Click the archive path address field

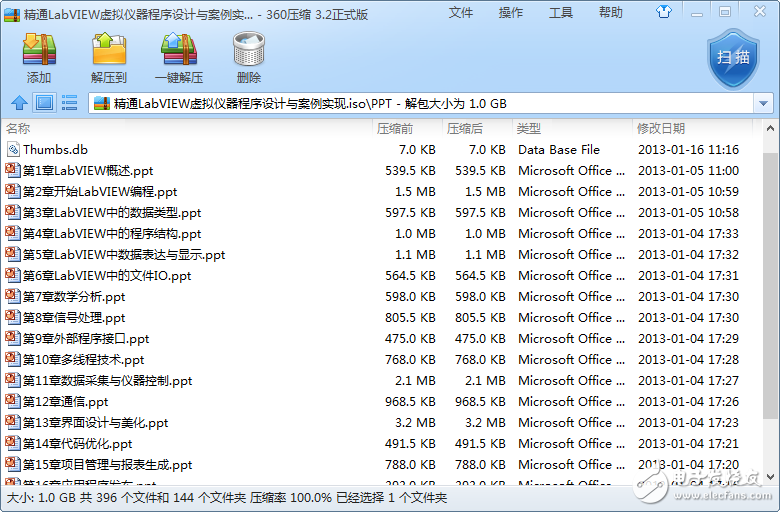coord(421,103)
